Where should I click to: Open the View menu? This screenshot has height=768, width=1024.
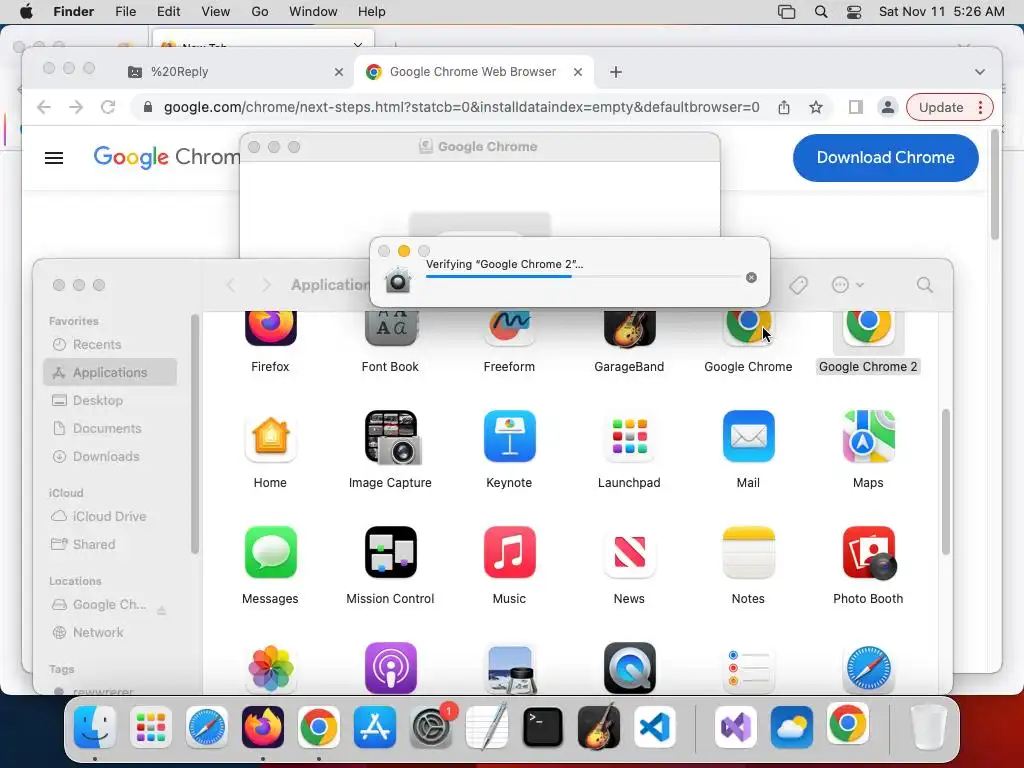(216, 12)
